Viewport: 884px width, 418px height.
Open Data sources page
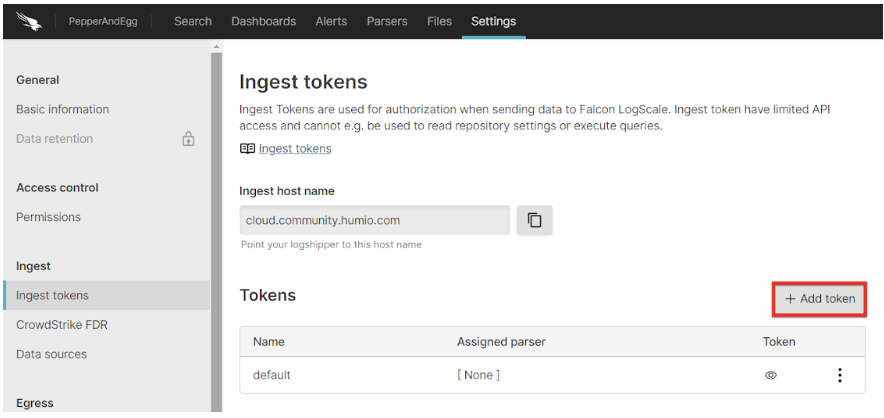tap(51, 354)
